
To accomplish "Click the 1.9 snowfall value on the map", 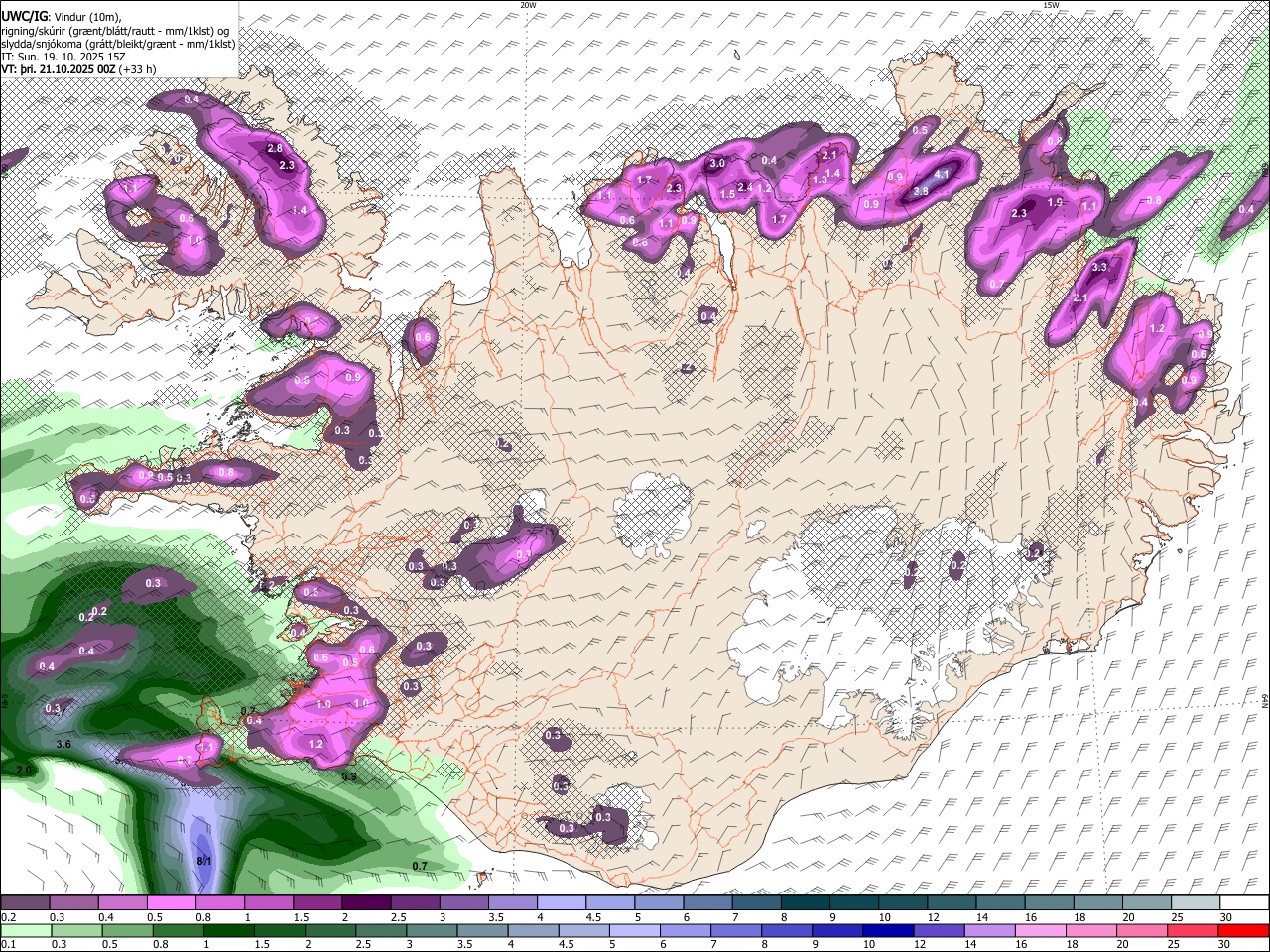I will (x=1056, y=202).
